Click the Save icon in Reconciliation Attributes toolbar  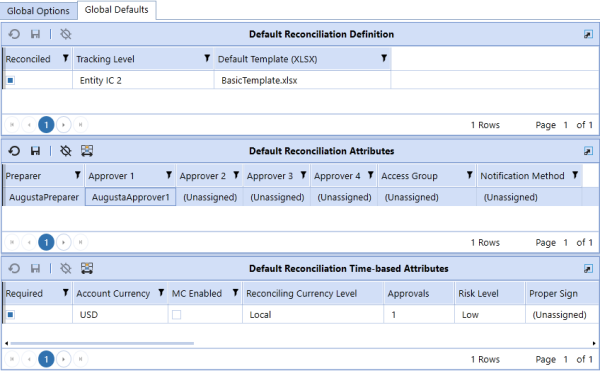pos(35,151)
